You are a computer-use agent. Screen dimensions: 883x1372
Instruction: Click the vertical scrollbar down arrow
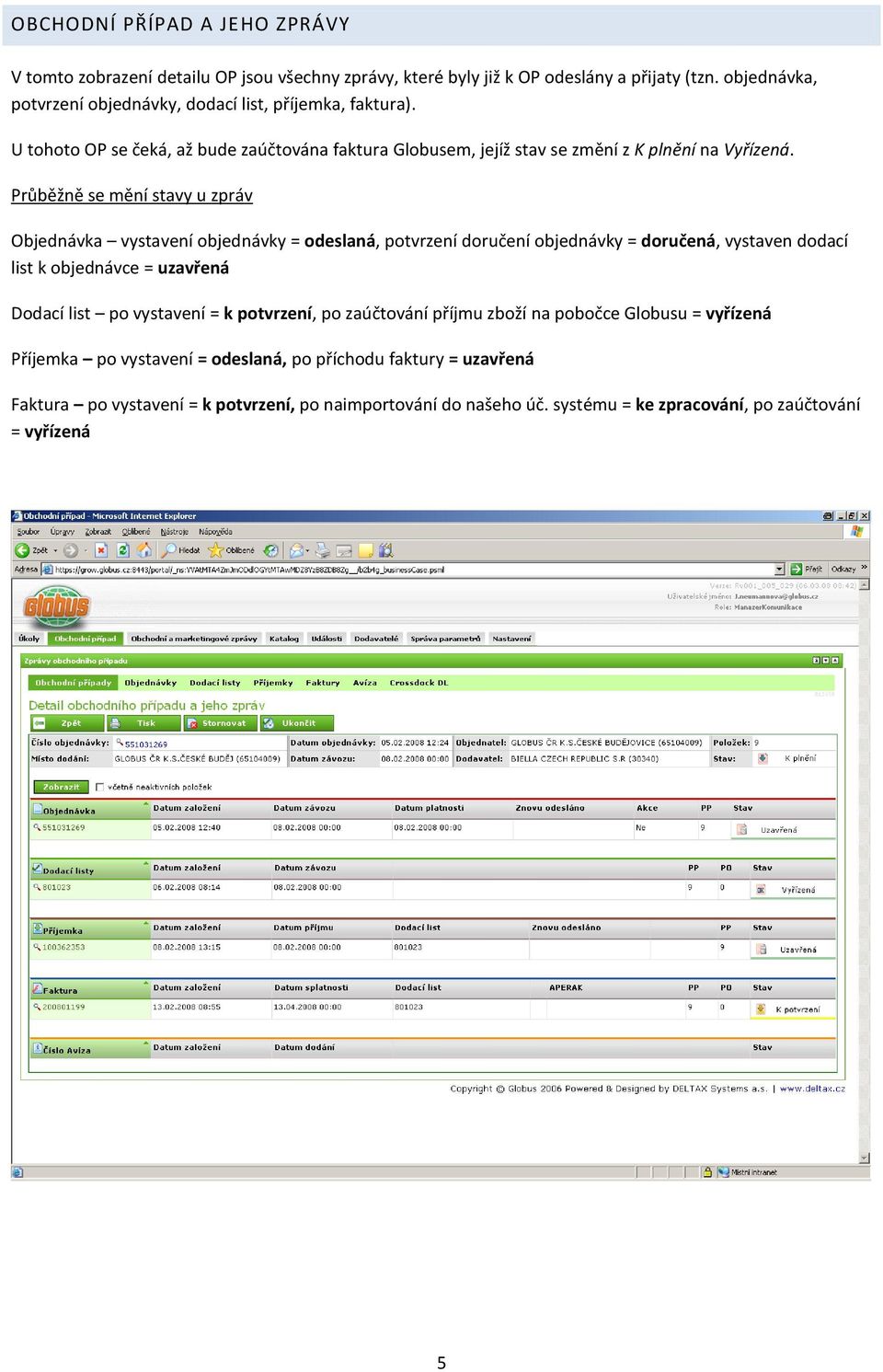[x=865, y=1159]
